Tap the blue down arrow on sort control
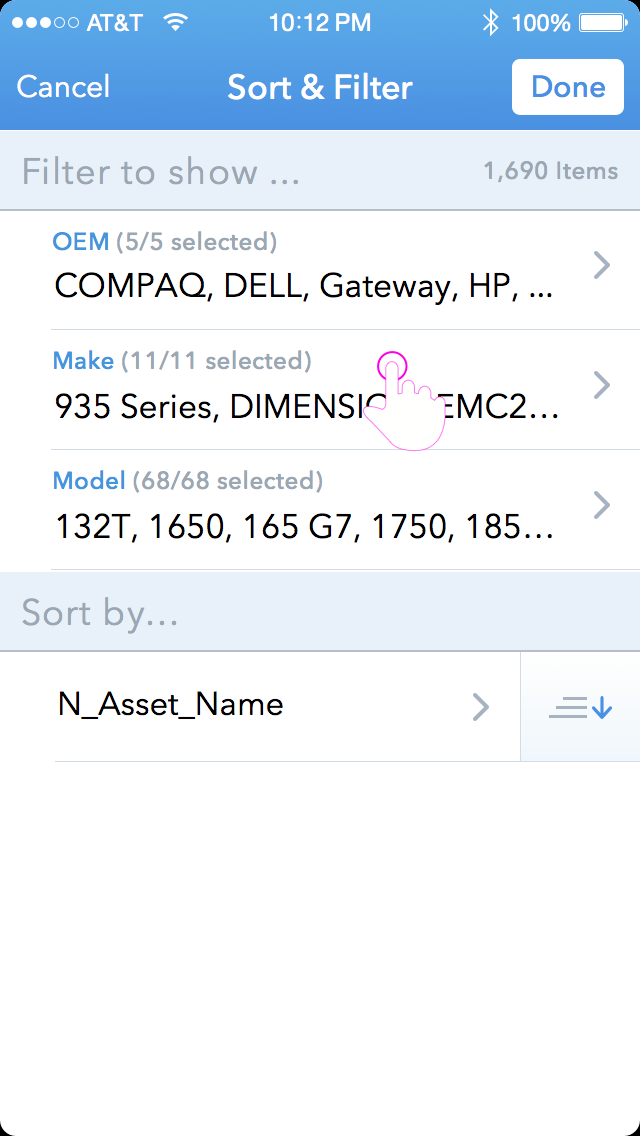 pos(602,706)
